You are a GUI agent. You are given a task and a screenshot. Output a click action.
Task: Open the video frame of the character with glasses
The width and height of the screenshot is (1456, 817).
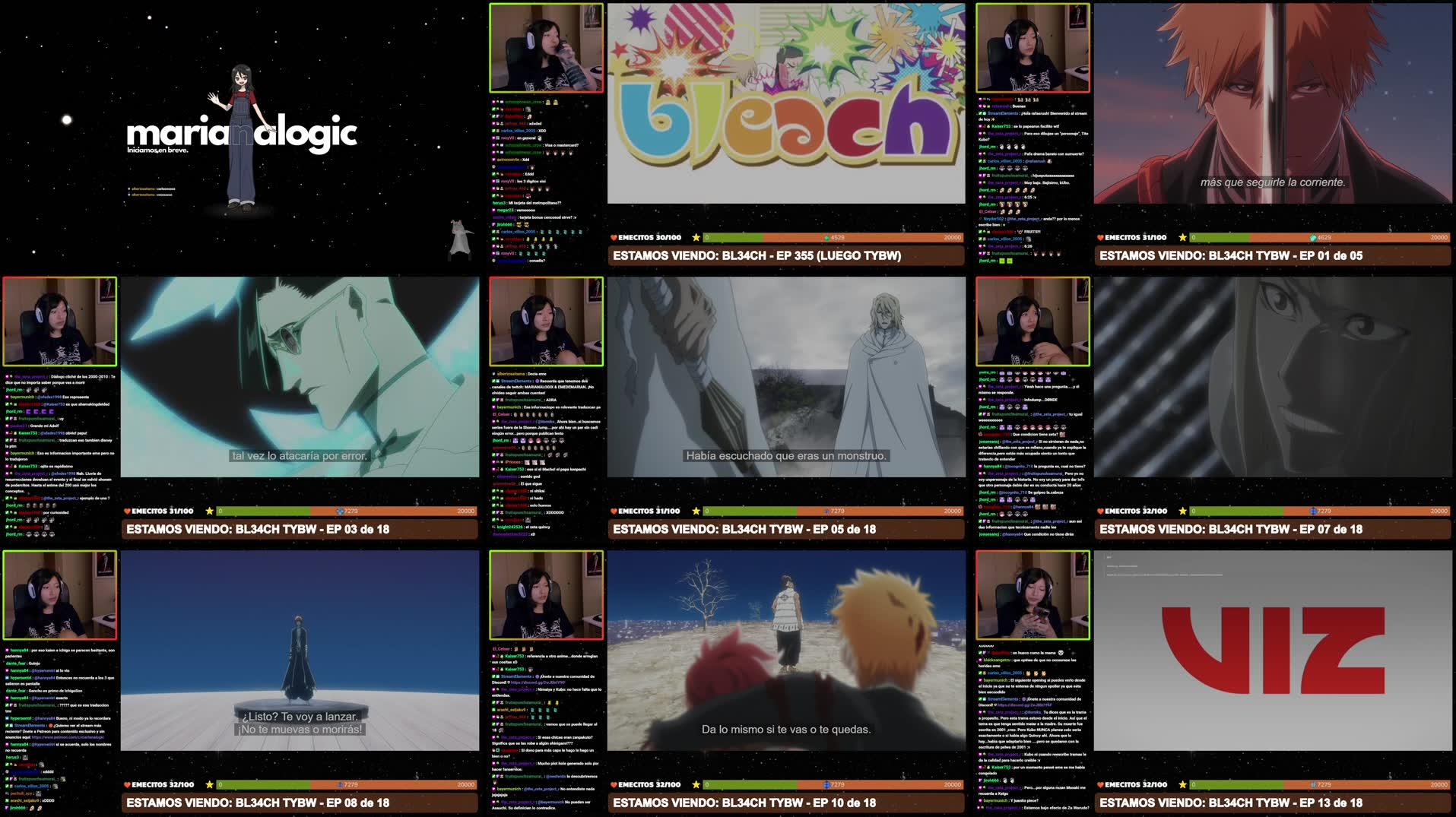(x=300, y=377)
